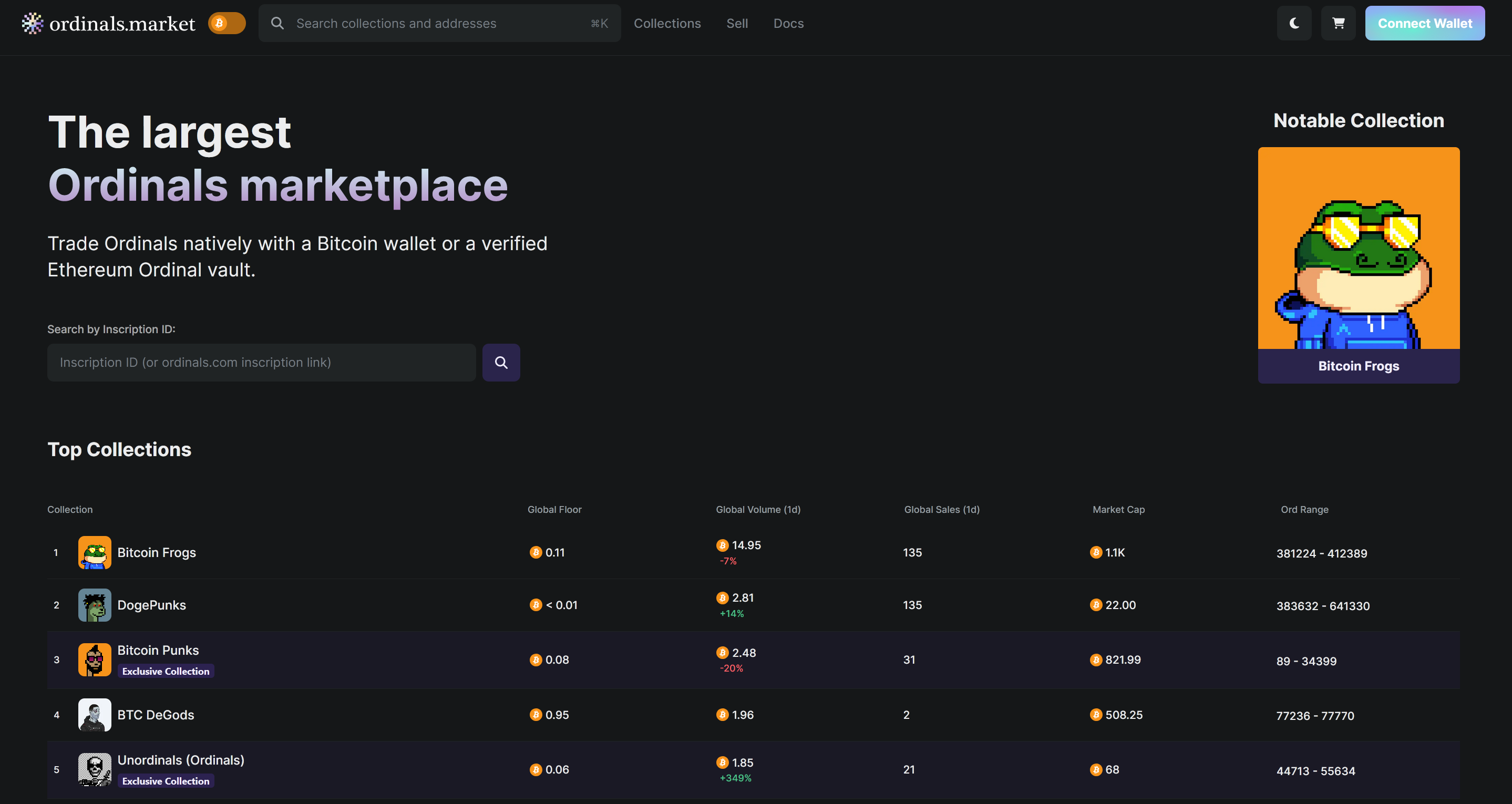This screenshot has height=804, width=1512.
Task: Open the BTC DeGods collection link
Action: click(x=156, y=715)
